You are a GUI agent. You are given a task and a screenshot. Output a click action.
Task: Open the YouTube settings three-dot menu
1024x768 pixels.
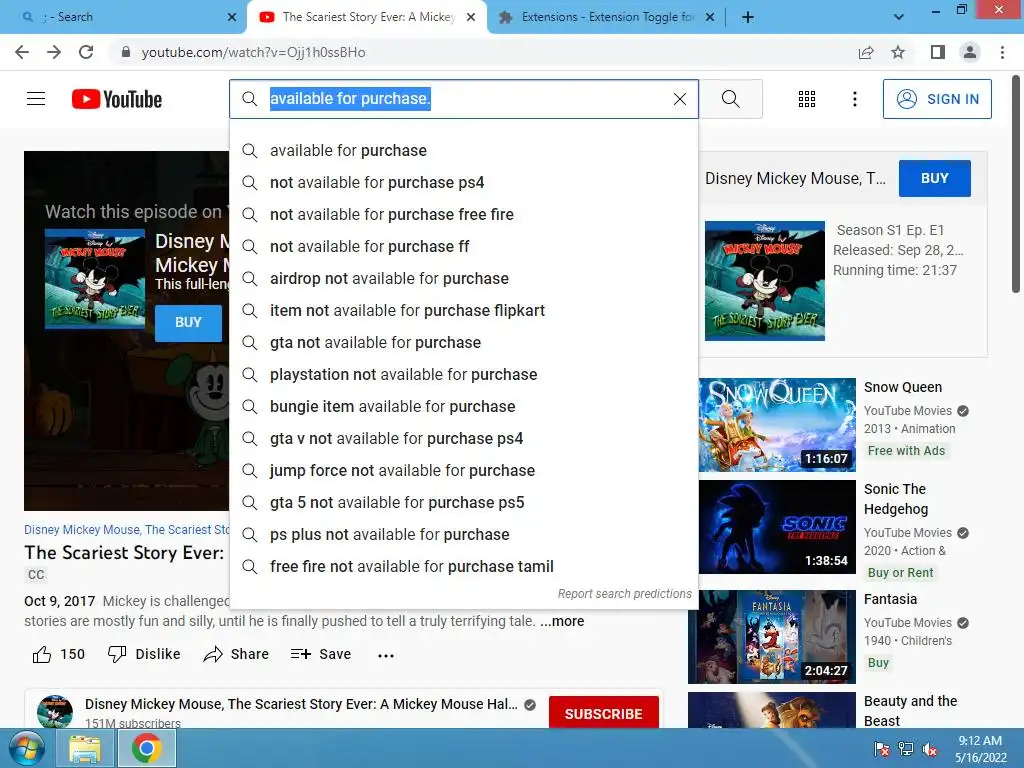pos(855,99)
